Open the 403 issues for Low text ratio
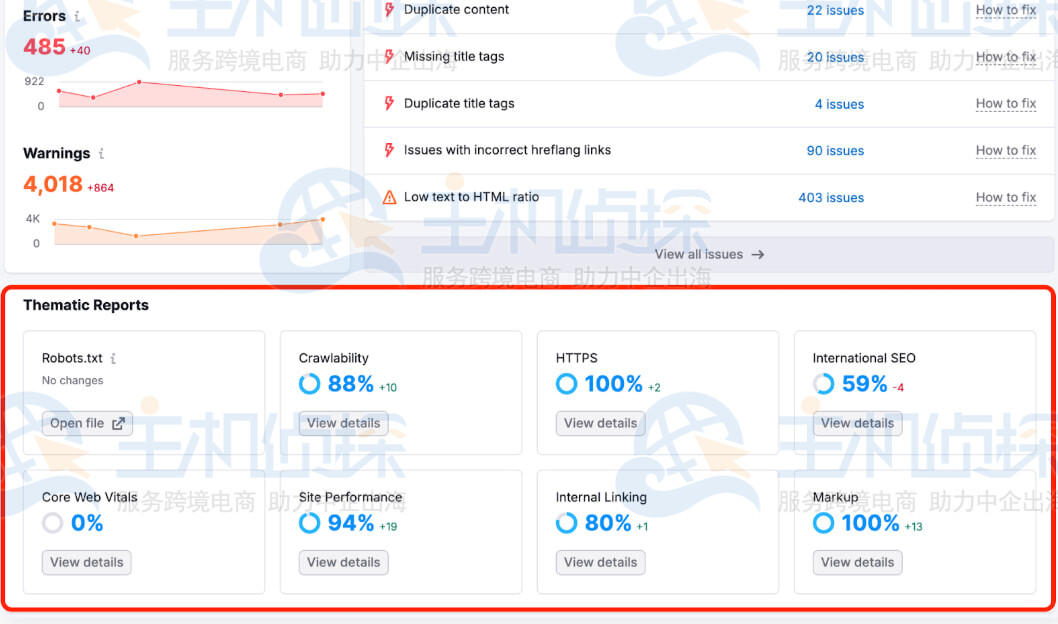Image resolution: width=1058 pixels, height=624 pixels. pyautogui.click(x=831, y=198)
